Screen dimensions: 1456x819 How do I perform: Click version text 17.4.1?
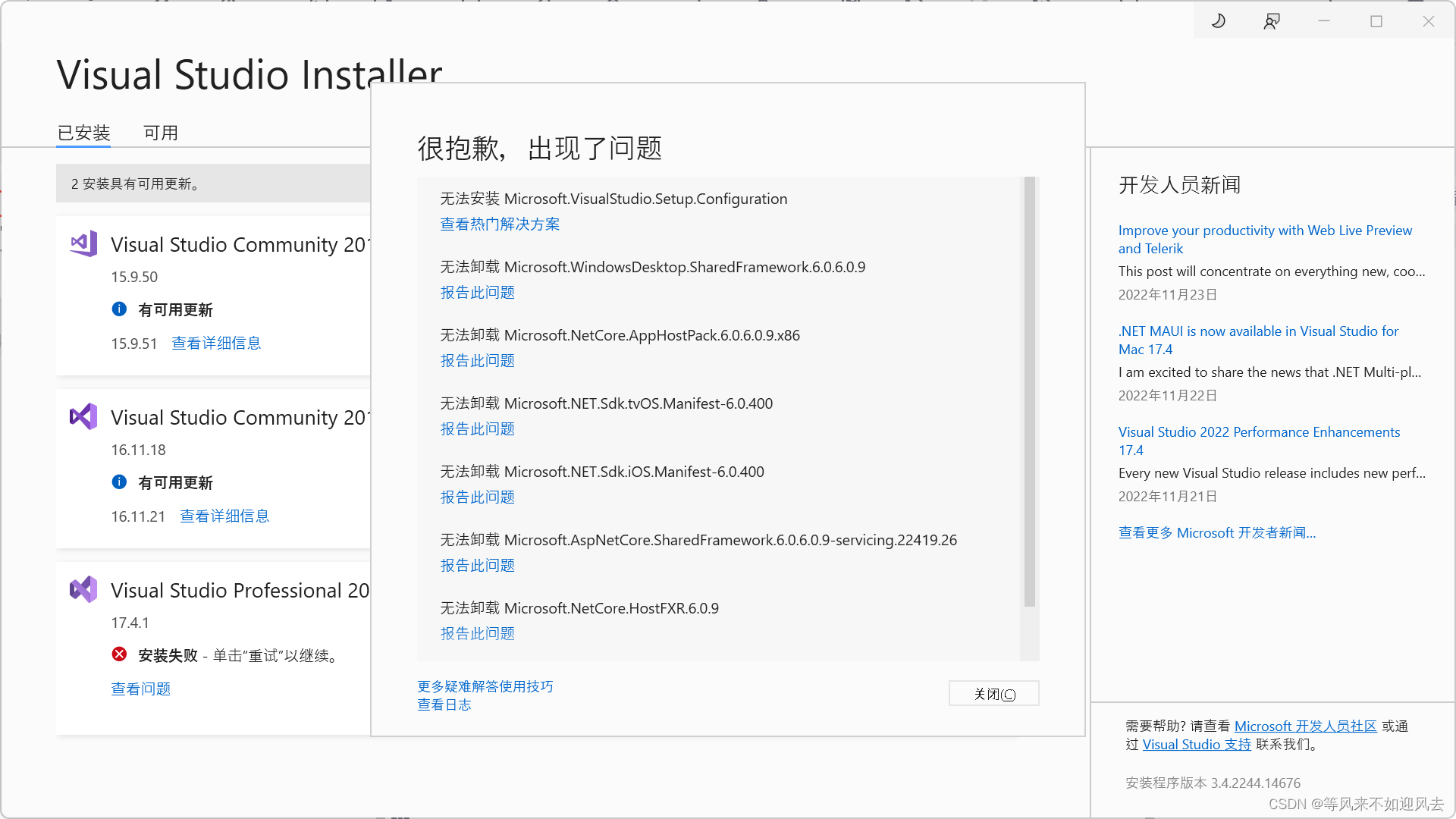(130, 623)
